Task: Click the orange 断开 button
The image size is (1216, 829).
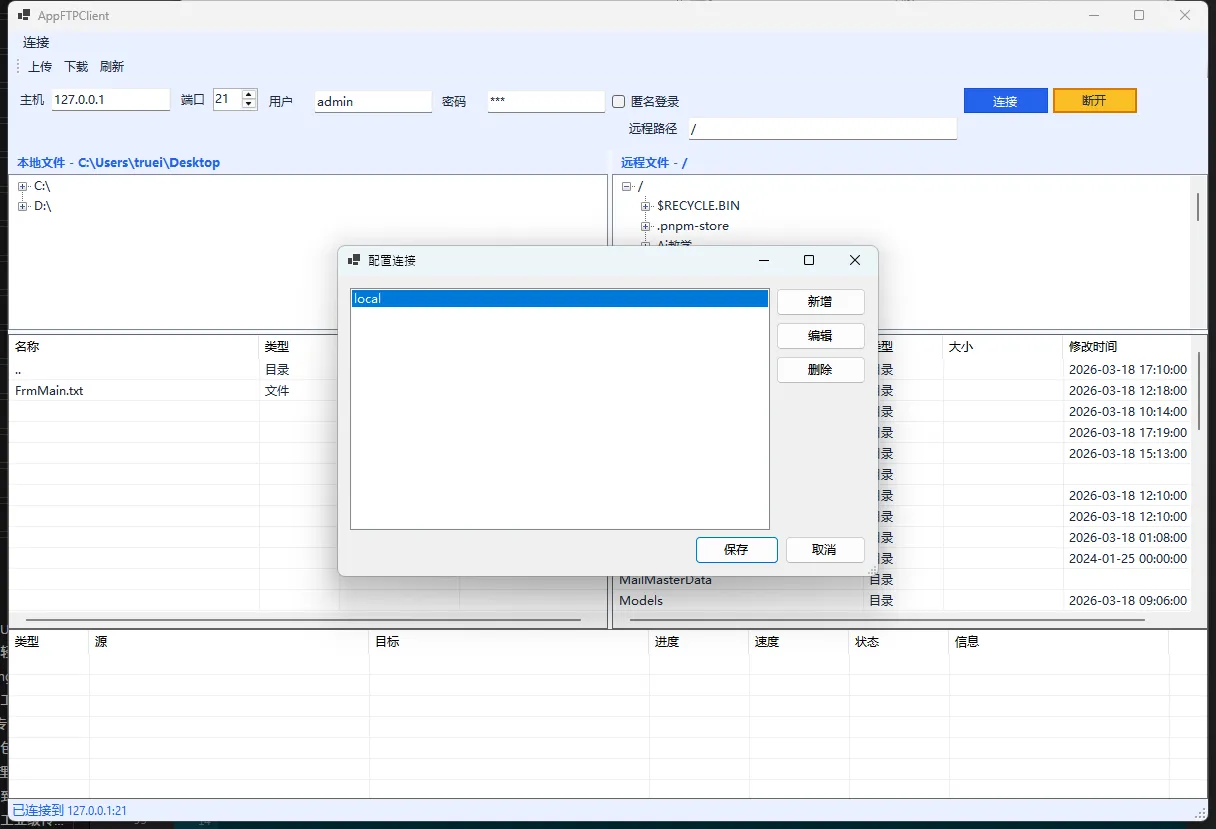Action: pyautogui.click(x=1094, y=101)
